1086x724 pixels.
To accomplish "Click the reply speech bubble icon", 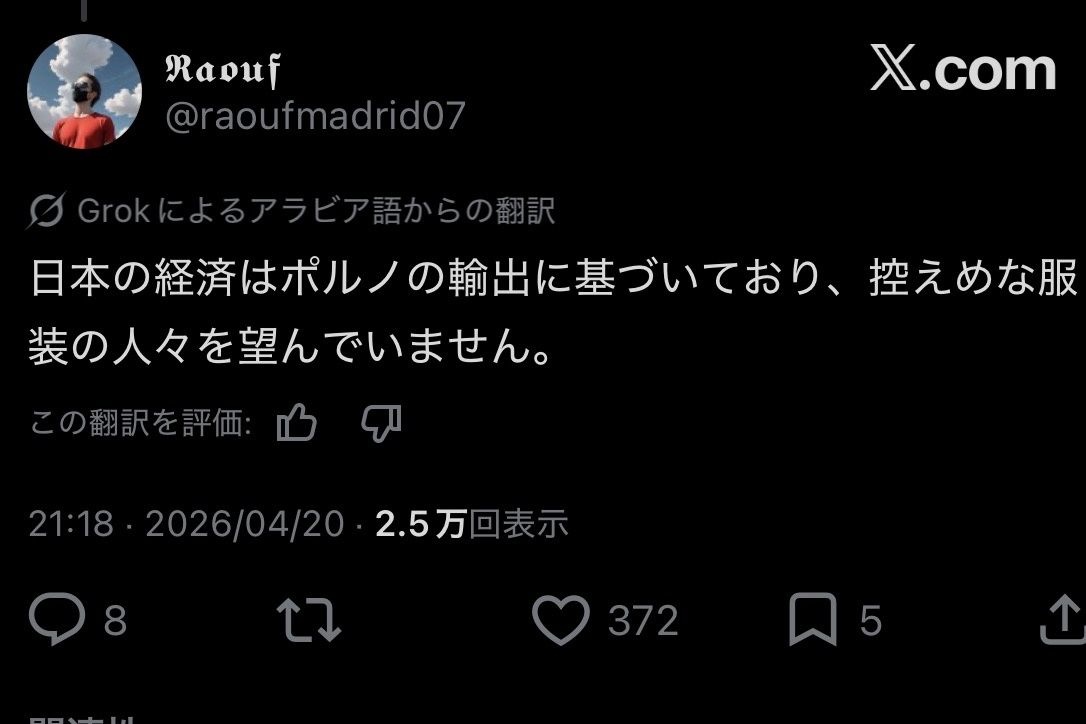I will 57,619.
